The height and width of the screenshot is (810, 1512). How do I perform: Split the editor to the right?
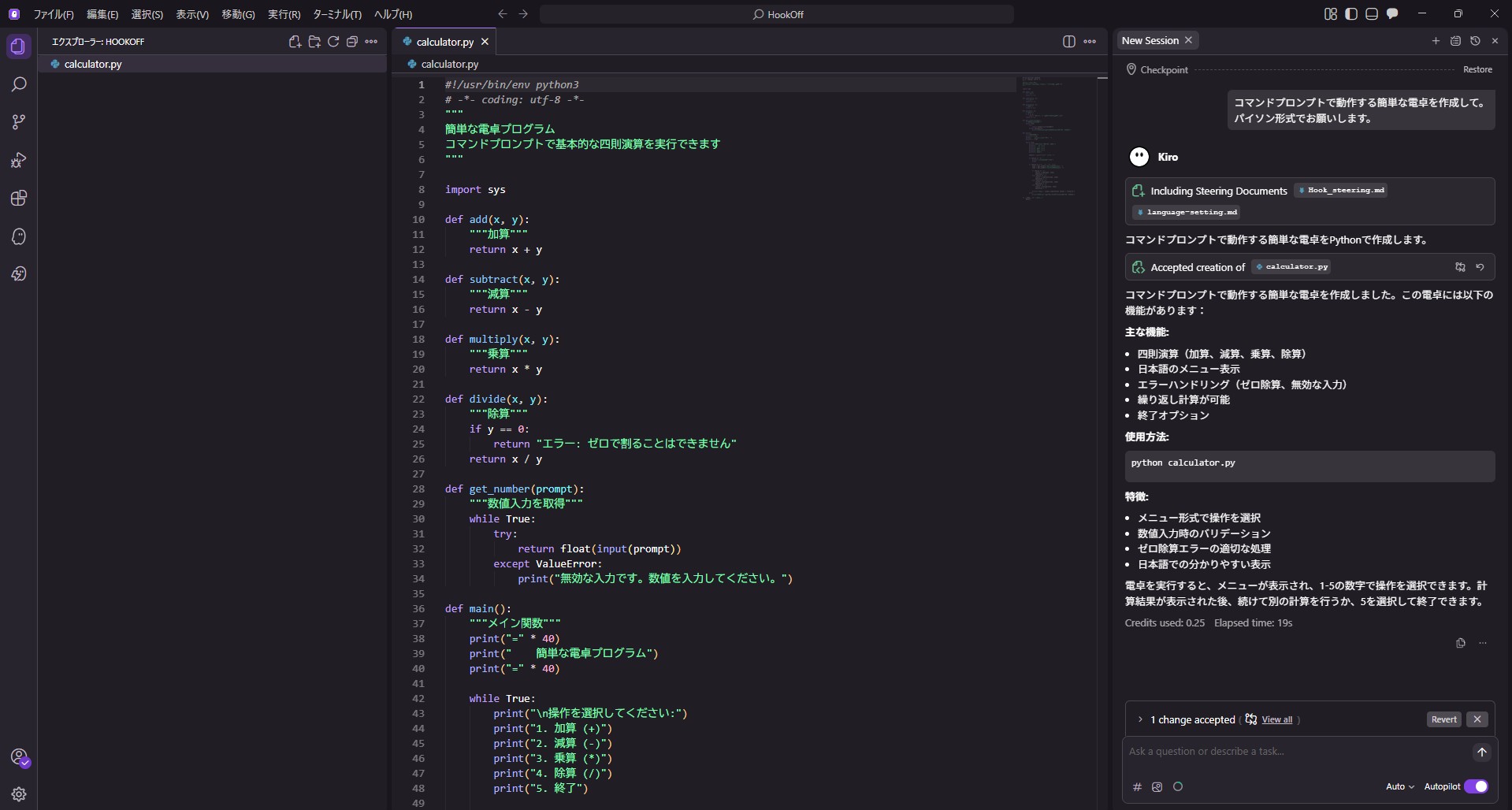(x=1068, y=42)
